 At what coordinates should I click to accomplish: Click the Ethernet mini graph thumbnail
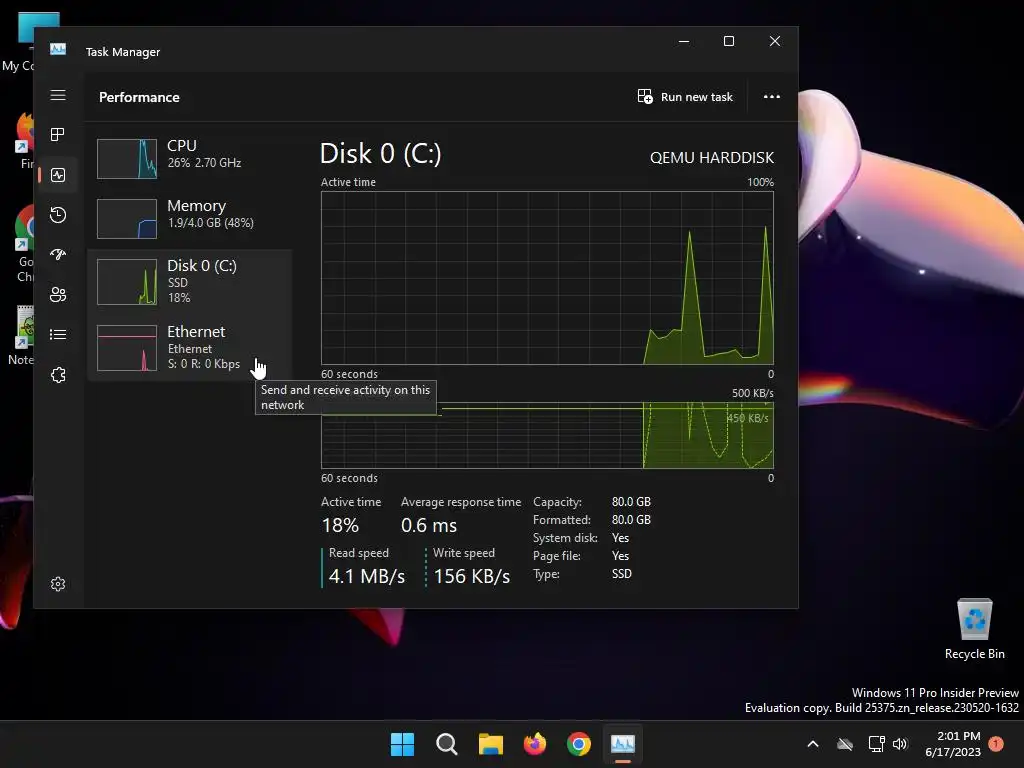(127, 348)
